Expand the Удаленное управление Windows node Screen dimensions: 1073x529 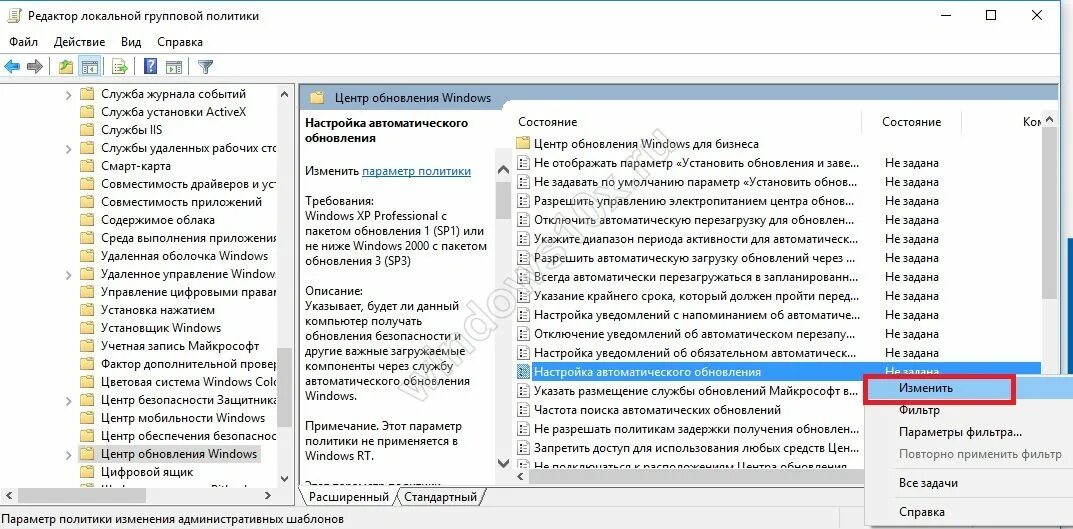(68, 274)
